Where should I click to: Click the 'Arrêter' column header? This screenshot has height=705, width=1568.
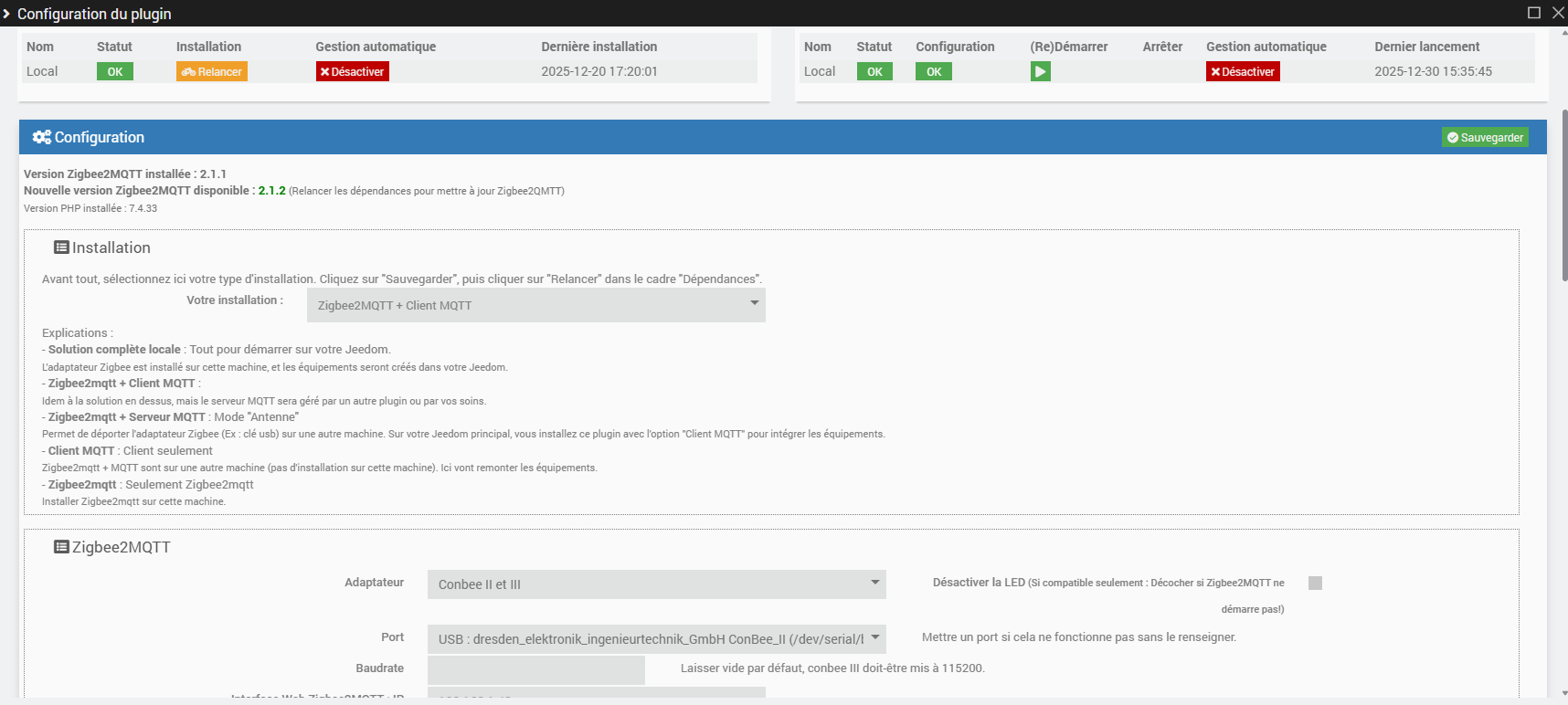[1162, 47]
